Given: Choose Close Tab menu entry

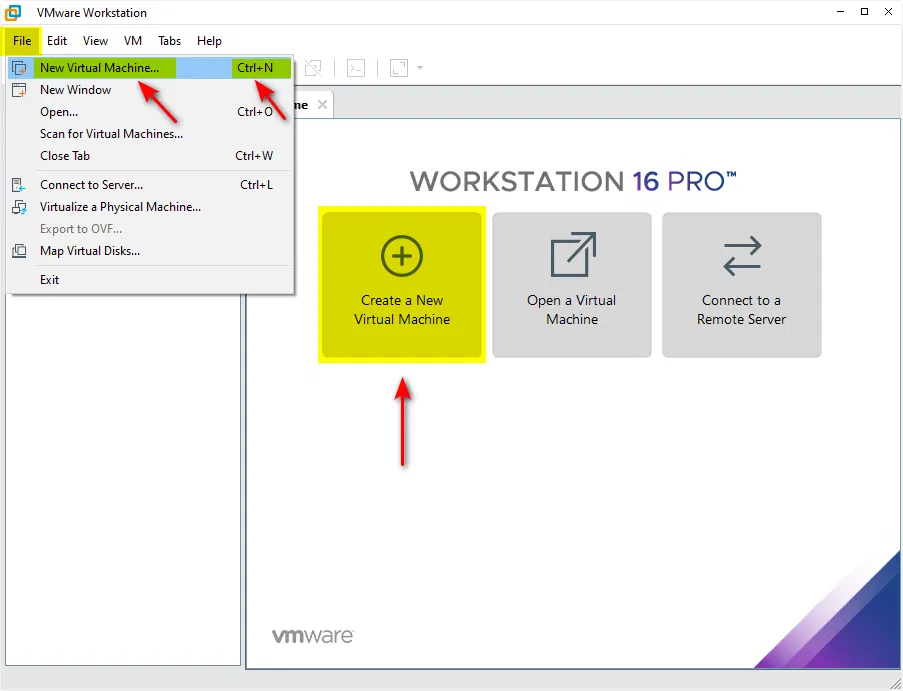Looking at the screenshot, I should pyautogui.click(x=150, y=156).
